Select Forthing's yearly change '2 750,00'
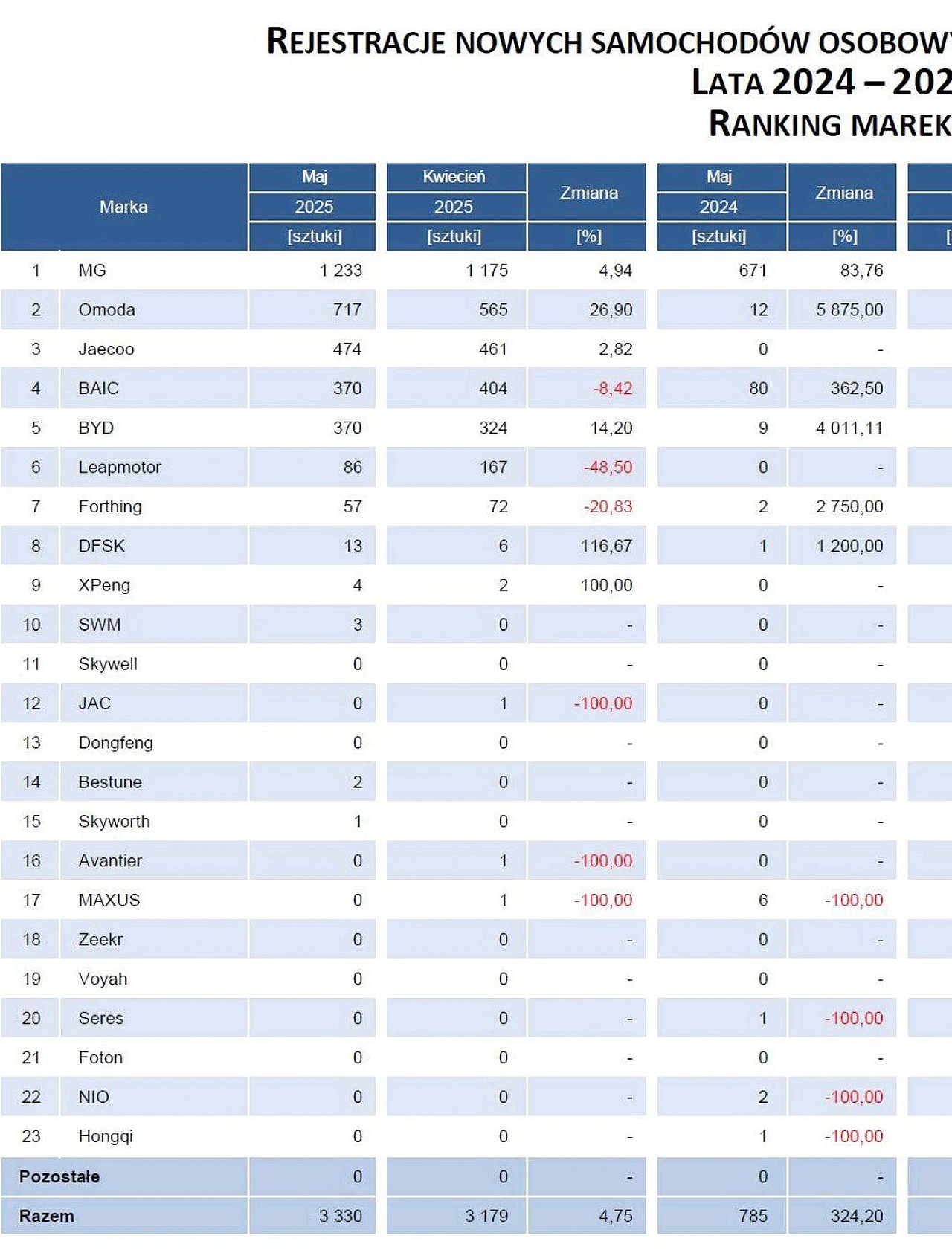 [849, 507]
